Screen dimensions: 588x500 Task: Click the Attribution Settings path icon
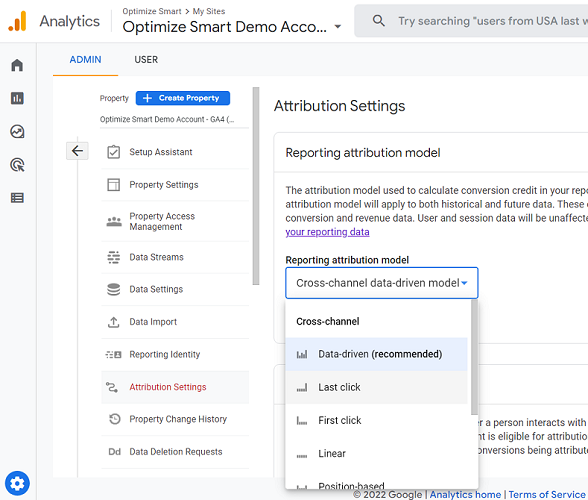112,387
